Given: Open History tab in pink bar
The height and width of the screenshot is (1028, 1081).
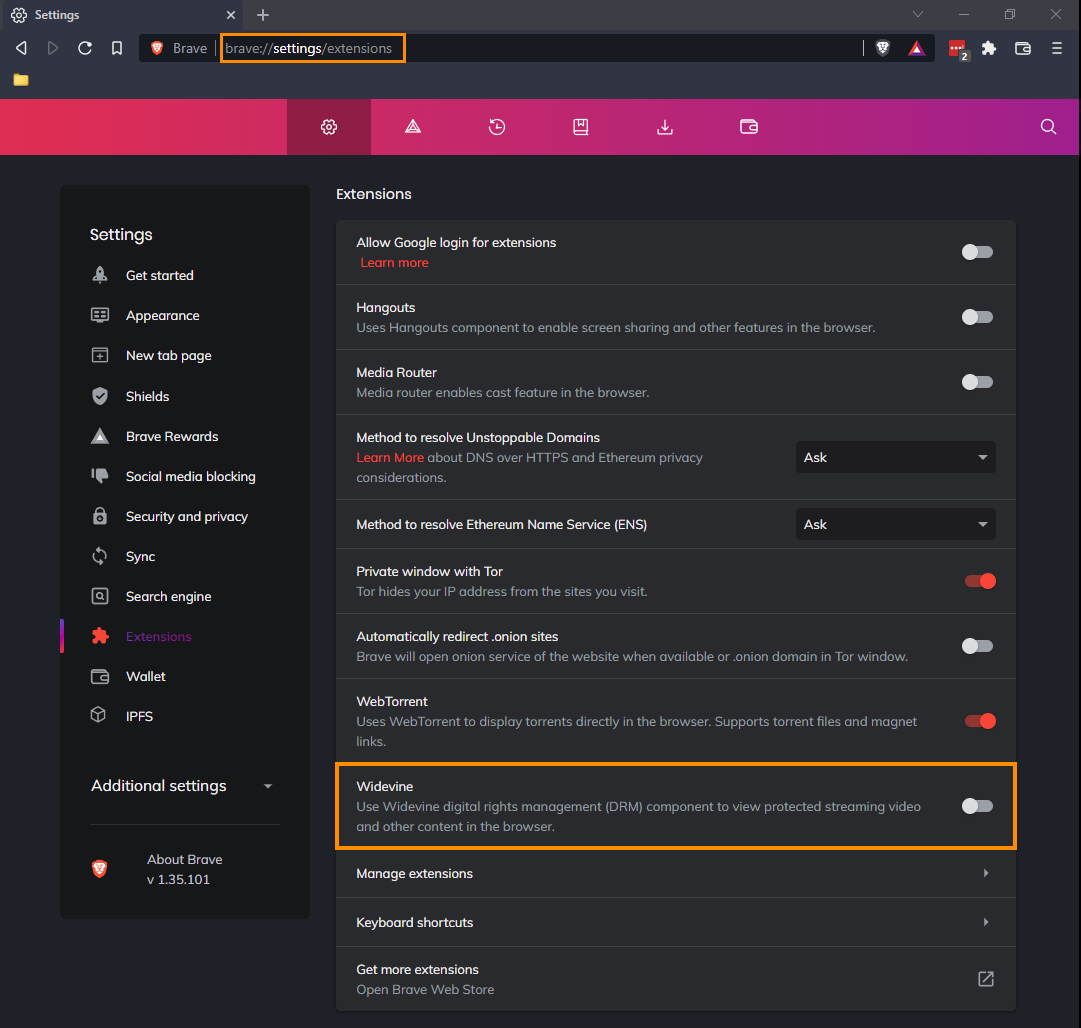Looking at the screenshot, I should coord(497,127).
